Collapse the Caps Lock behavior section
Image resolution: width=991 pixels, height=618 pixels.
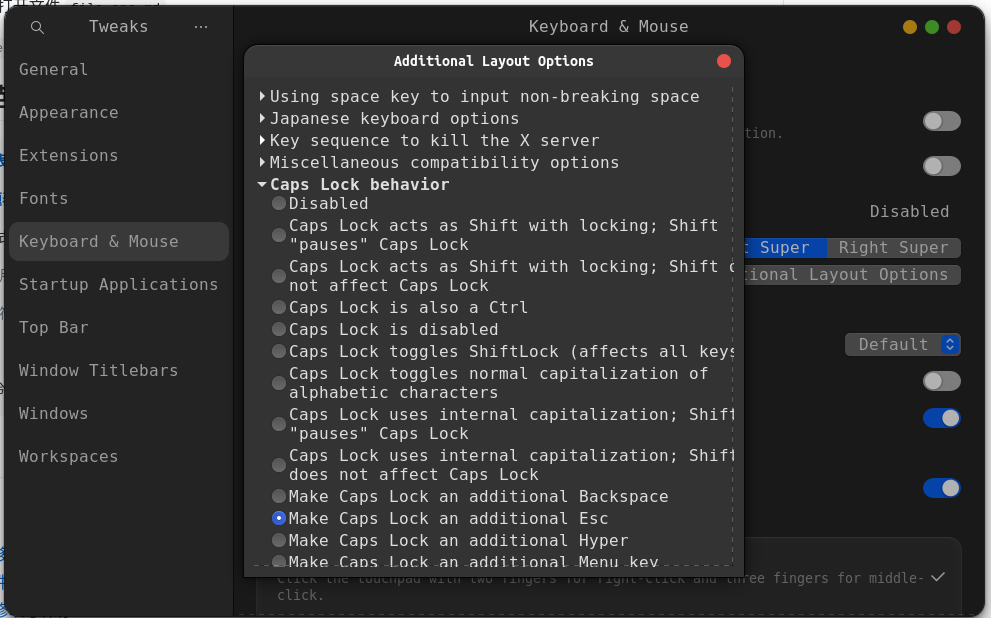(x=262, y=184)
